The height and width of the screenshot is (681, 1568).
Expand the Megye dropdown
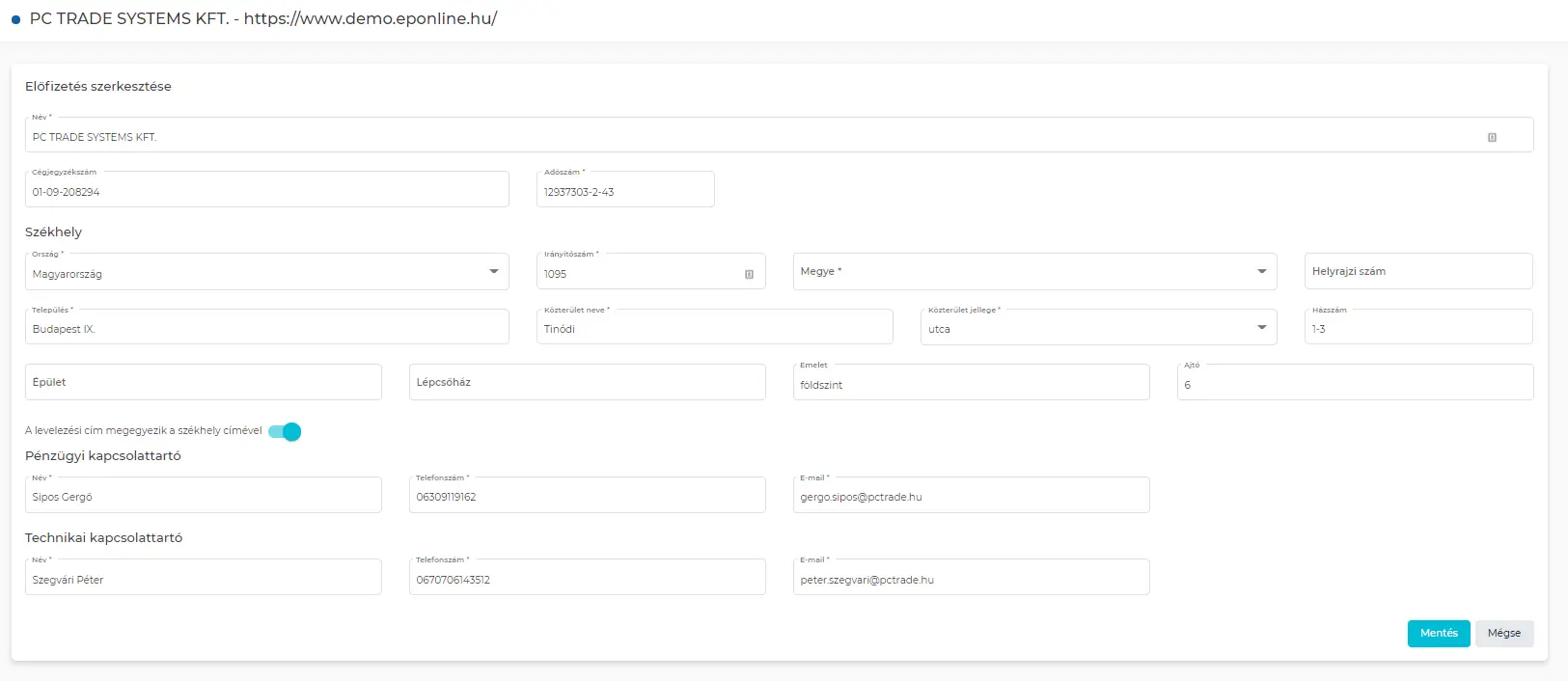[x=1034, y=272]
